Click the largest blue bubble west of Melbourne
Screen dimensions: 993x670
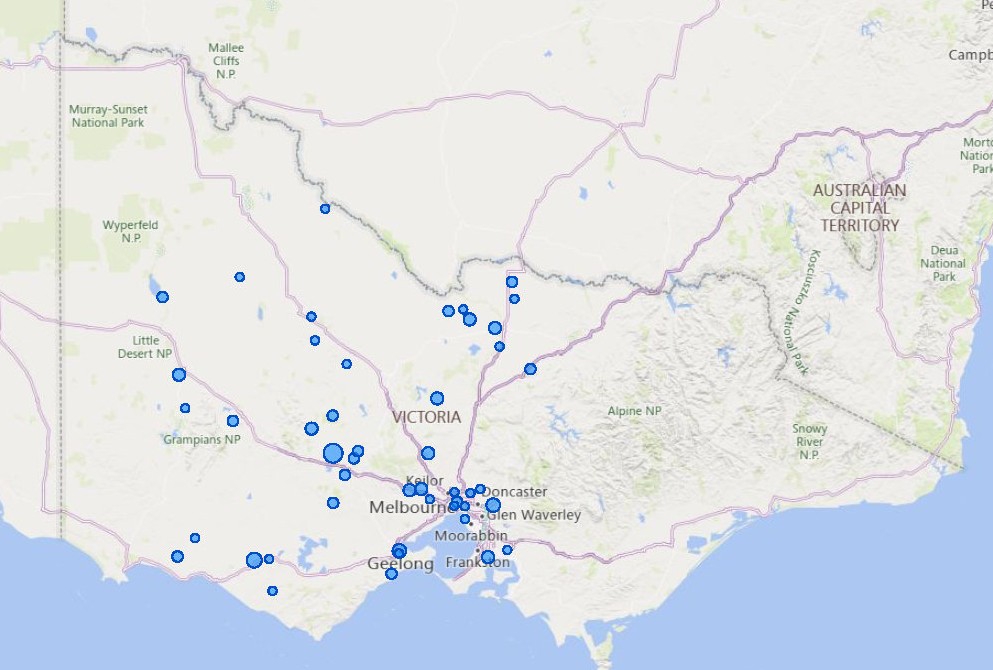pyautogui.click(x=333, y=454)
